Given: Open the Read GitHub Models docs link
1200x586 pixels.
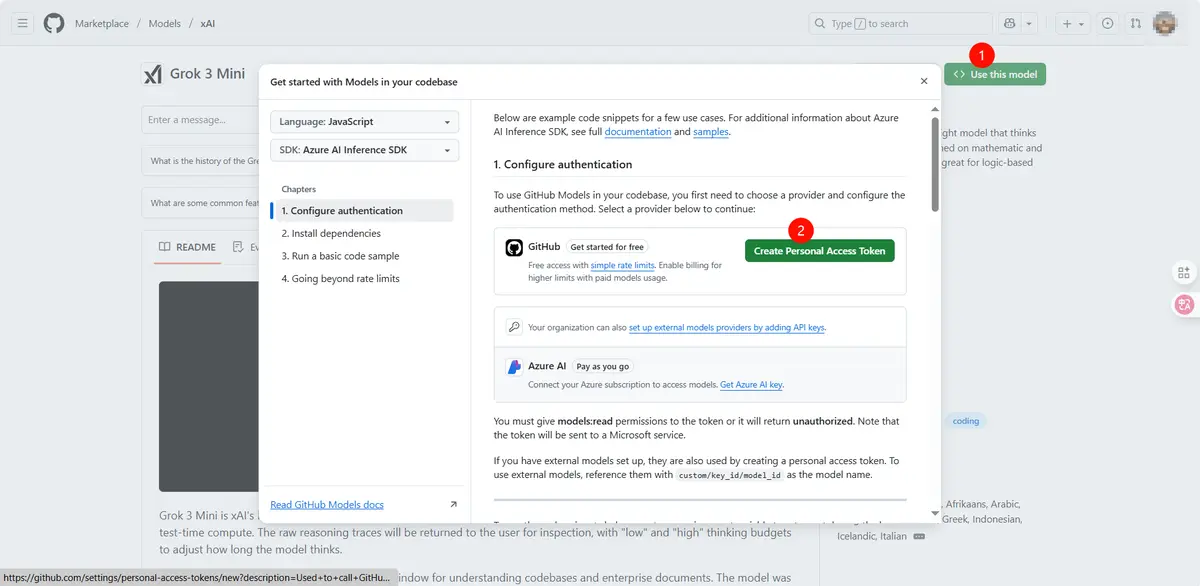Looking at the screenshot, I should click(x=327, y=504).
